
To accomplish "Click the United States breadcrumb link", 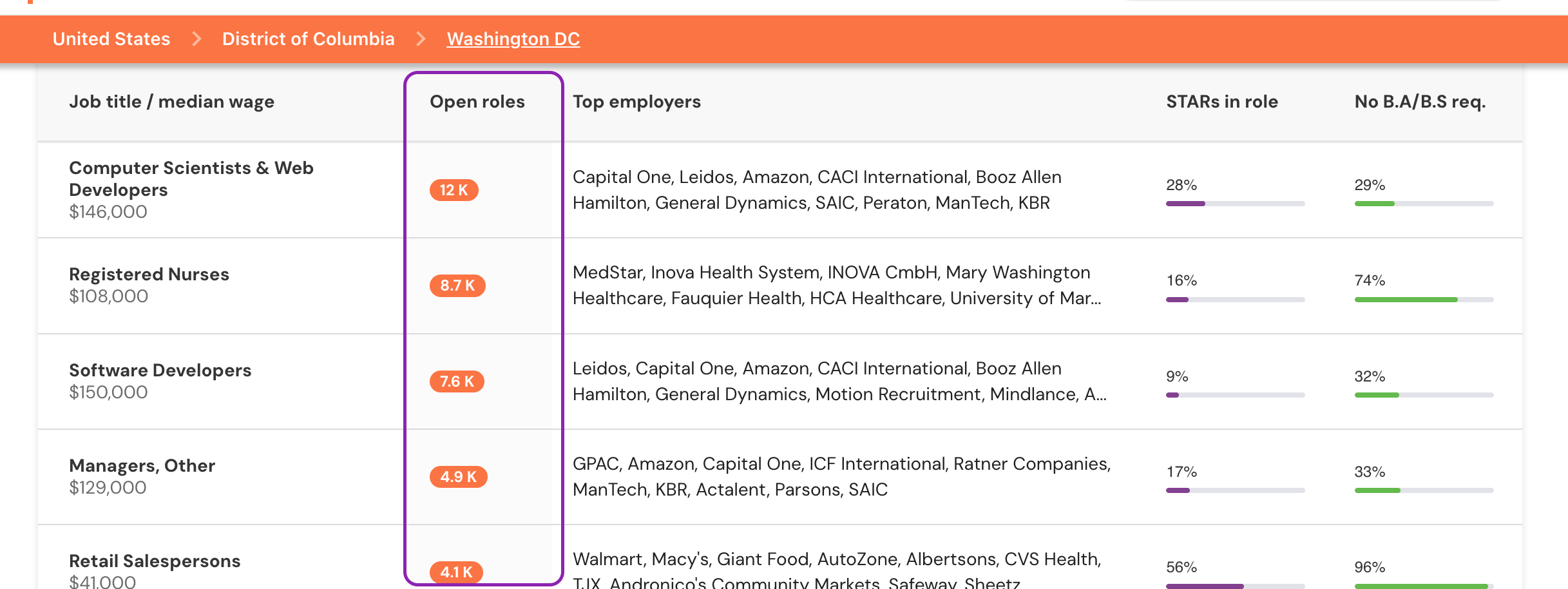I will (x=111, y=39).
